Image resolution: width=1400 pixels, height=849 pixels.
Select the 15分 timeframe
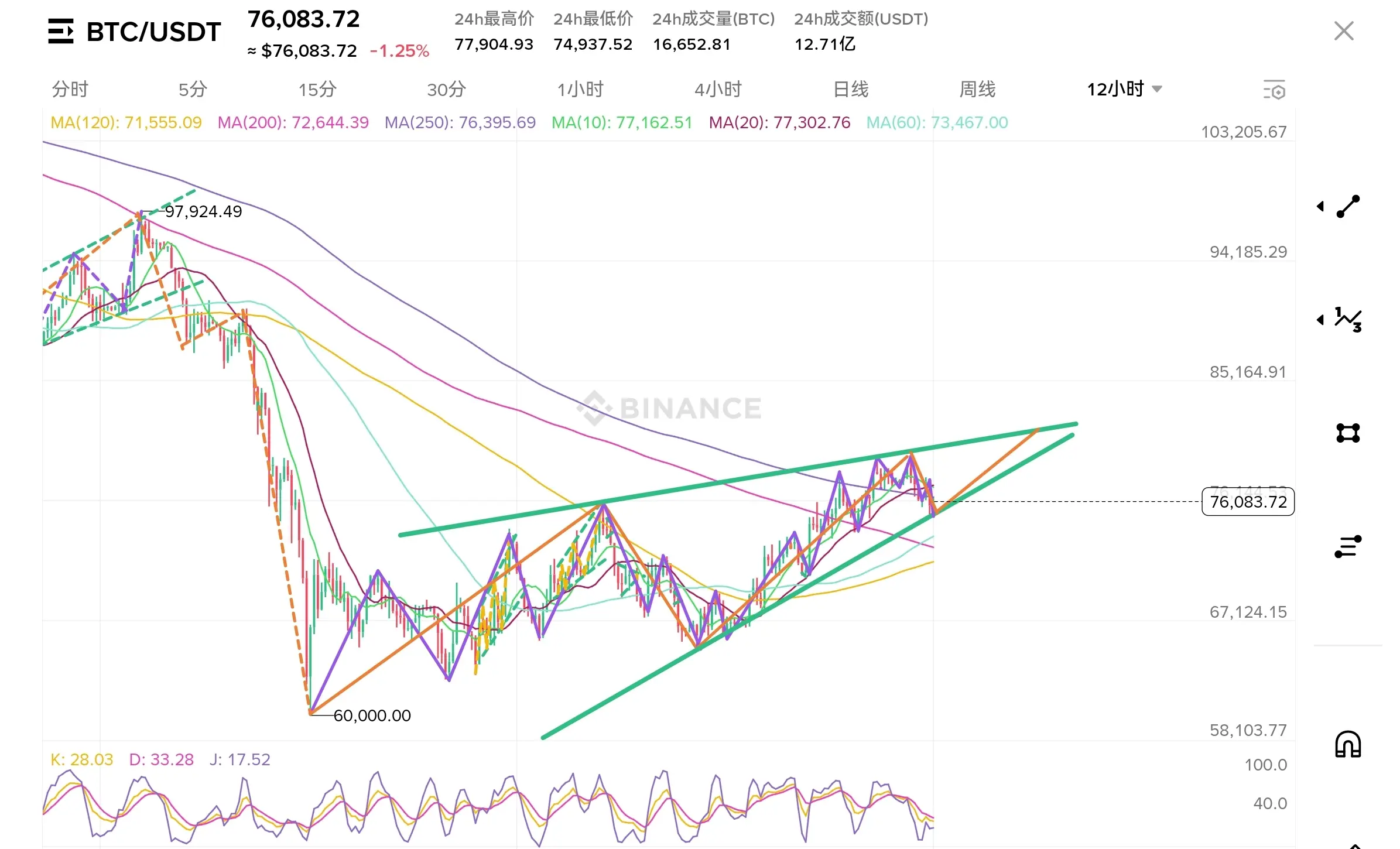(317, 90)
